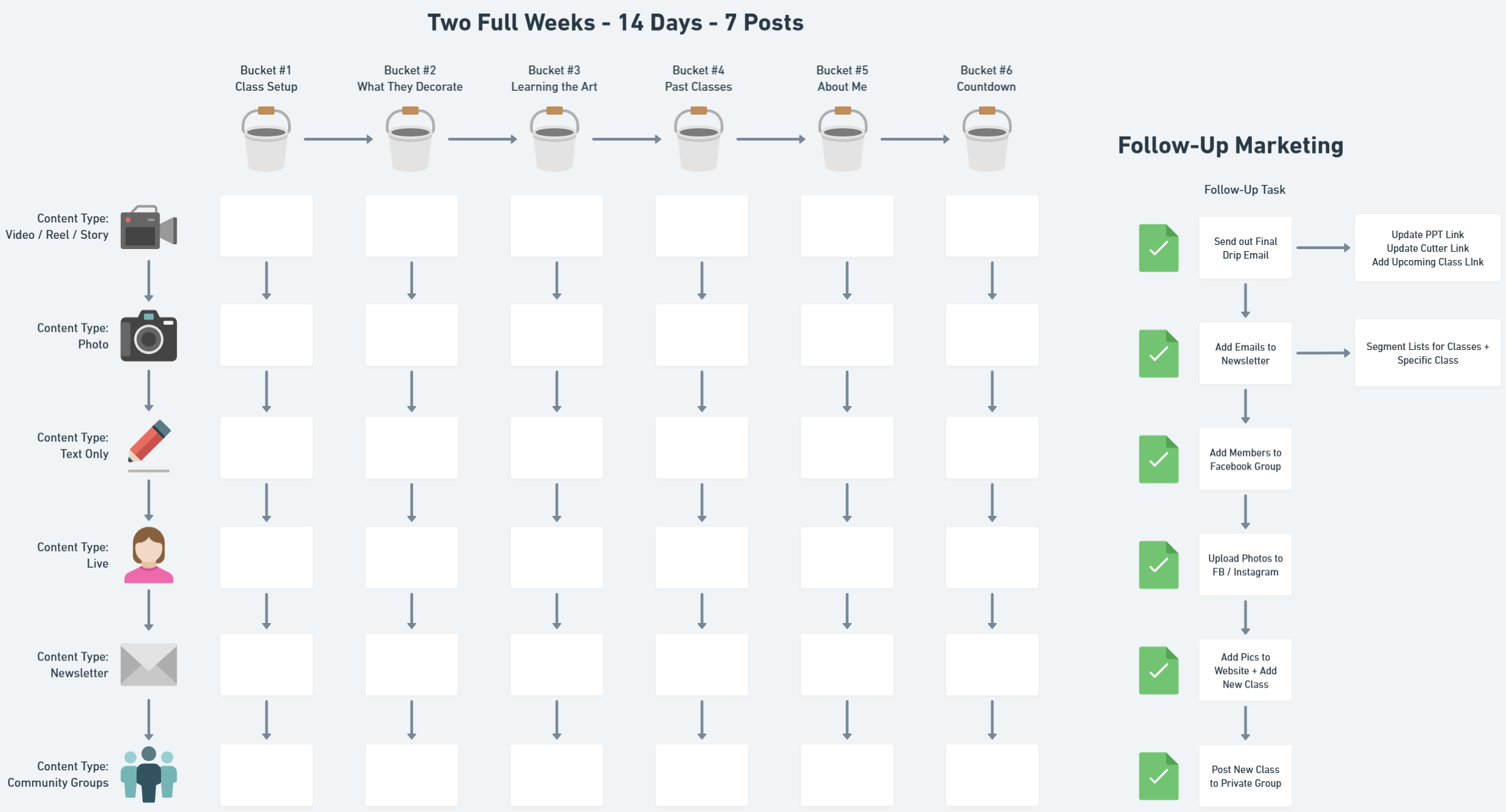The image size is (1506, 812).
Task: Select the Bucket #6 Countdown bucket icon
Action: point(986,140)
